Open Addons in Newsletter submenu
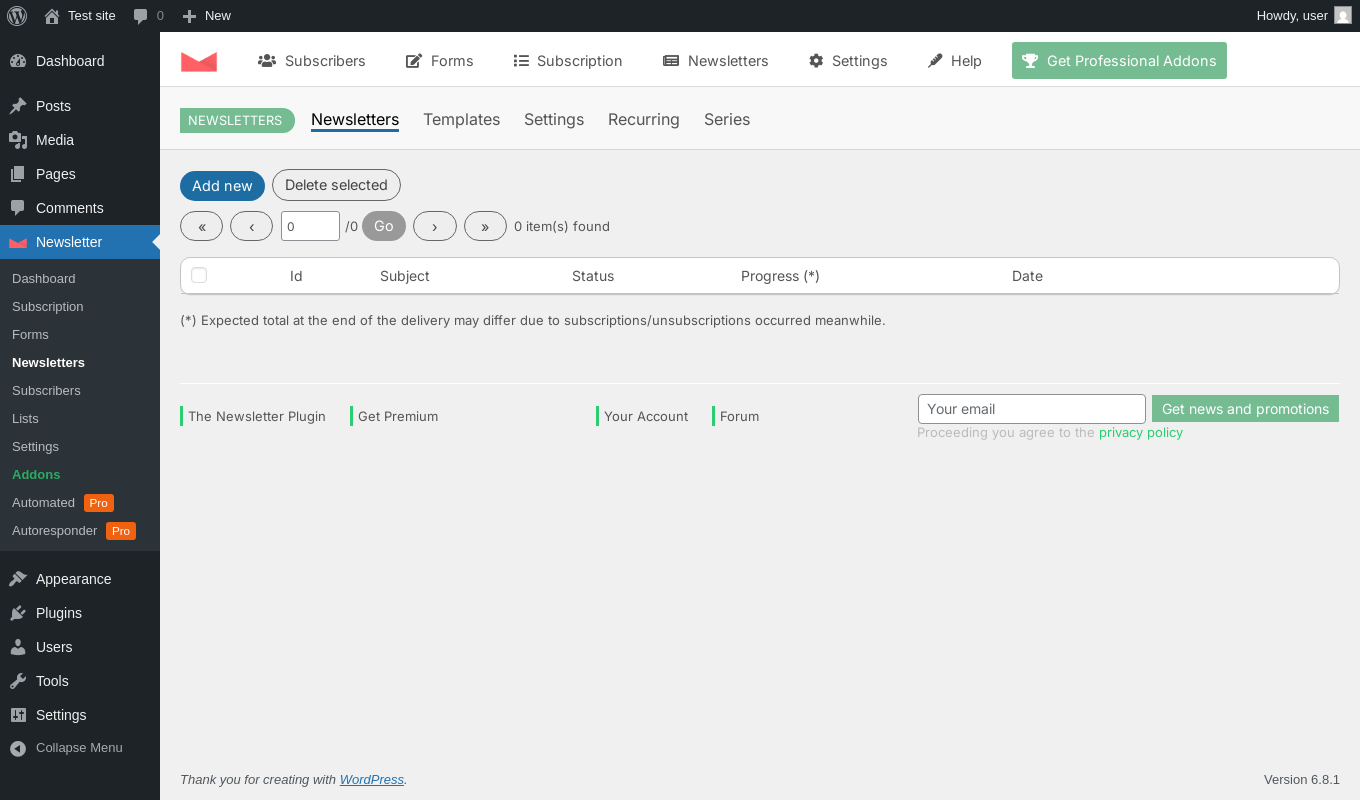The width and height of the screenshot is (1360, 800). pos(36,475)
